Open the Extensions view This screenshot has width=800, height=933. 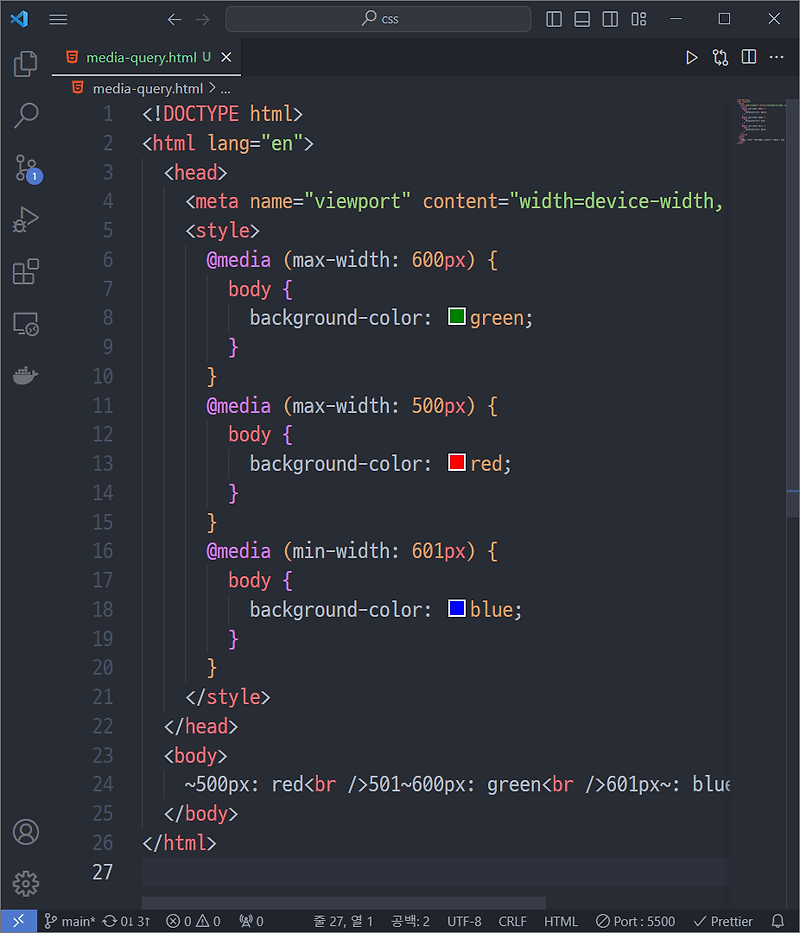coord(25,272)
